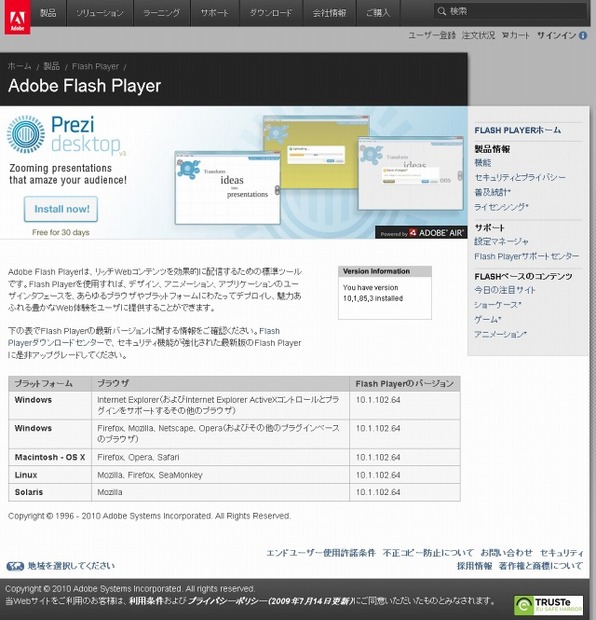The height and width of the screenshot is (620, 596).
Task: Go to Flash Player breadcrumb link
Action: pyautogui.click(x=95, y=66)
